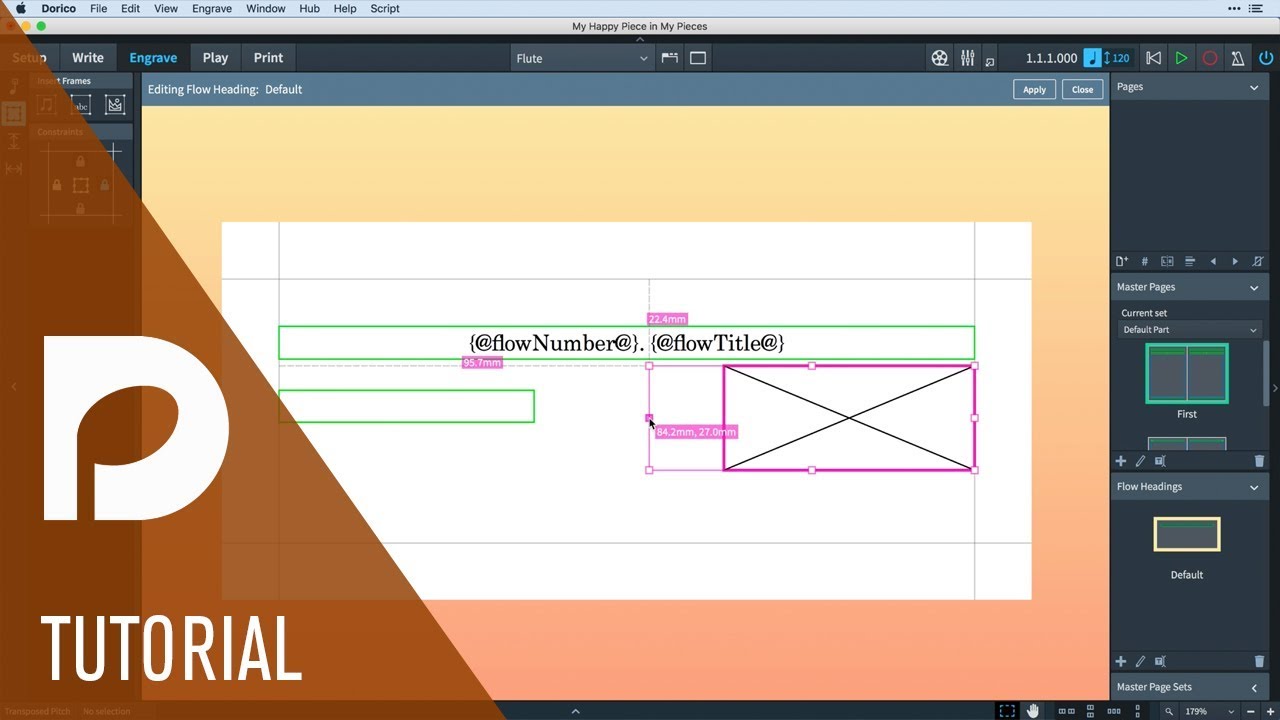Viewport: 1280px width, 720px height.
Task: Rewind playhead to beginning of flow
Action: point(1153,58)
